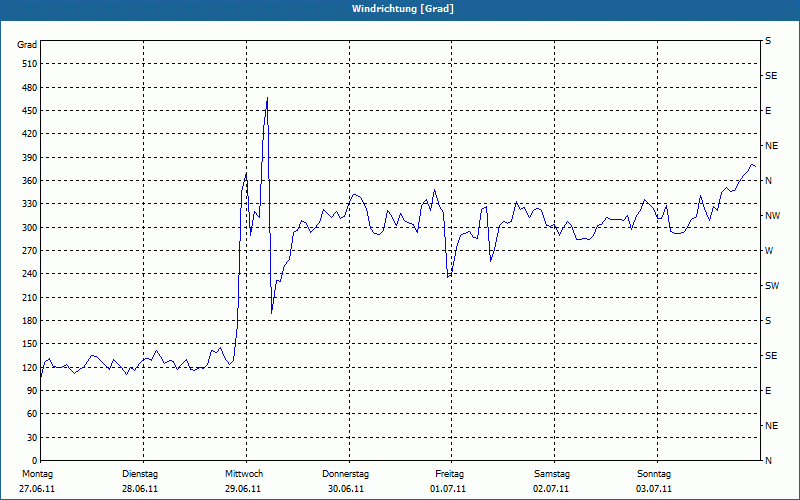
Task: Click the 330 y-axis tick label
Action: click(x=30, y=204)
